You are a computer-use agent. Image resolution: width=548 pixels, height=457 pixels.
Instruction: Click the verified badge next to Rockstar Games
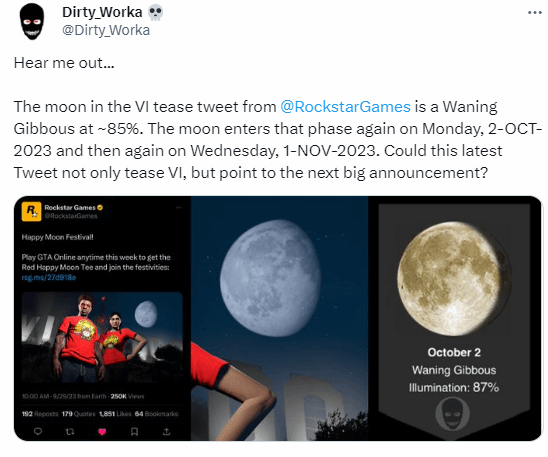click(100, 208)
